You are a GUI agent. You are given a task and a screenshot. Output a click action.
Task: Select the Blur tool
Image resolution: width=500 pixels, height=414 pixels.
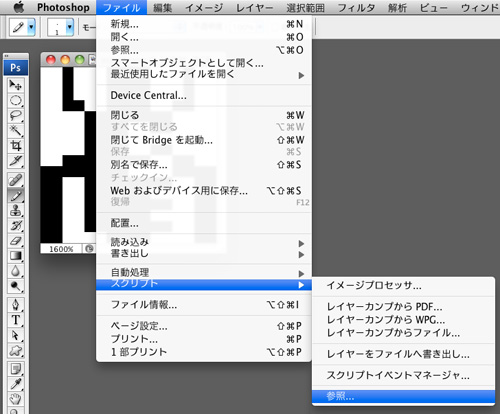coord(16,271)
